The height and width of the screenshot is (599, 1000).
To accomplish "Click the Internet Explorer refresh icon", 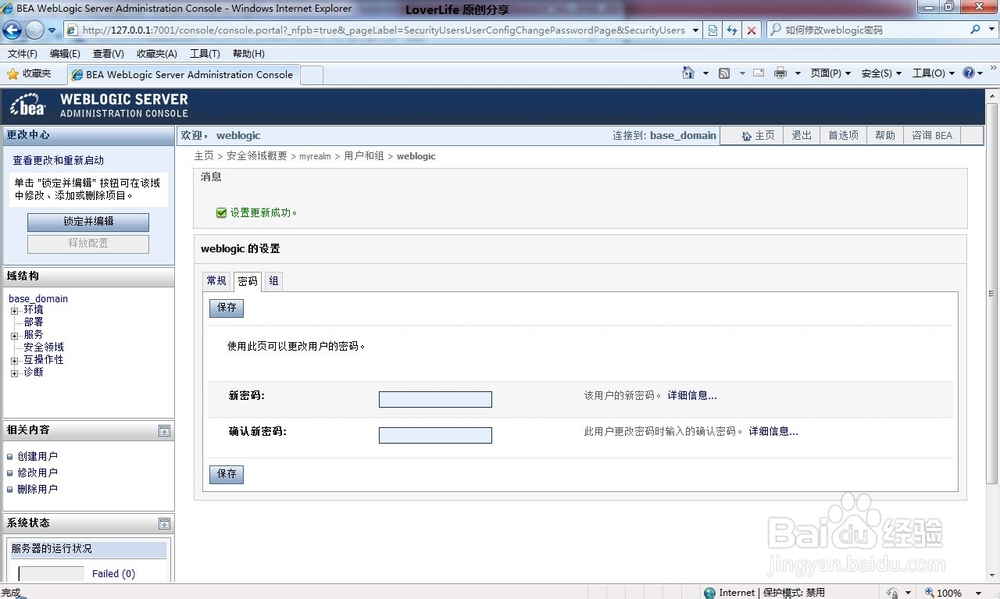I will 731,29.
